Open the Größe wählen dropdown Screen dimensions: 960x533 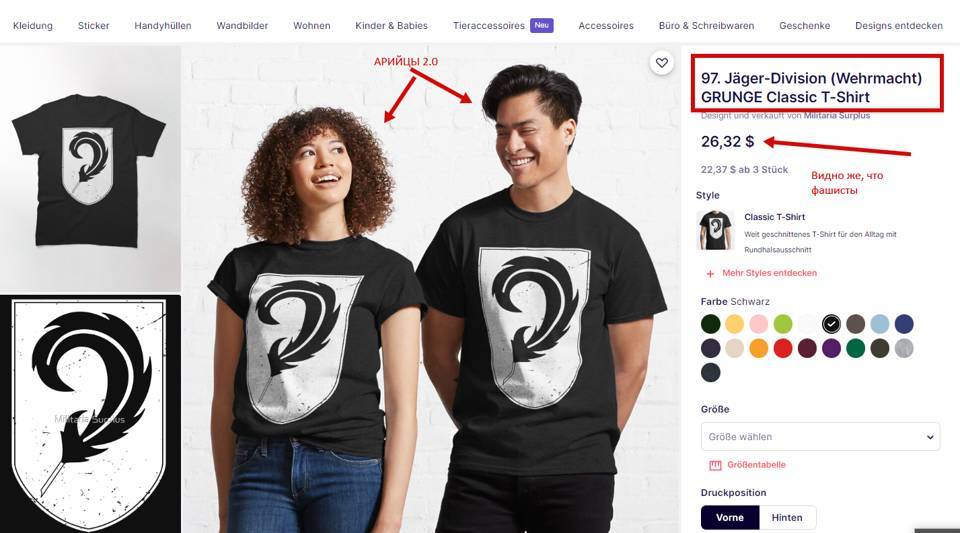click(820, 437)
